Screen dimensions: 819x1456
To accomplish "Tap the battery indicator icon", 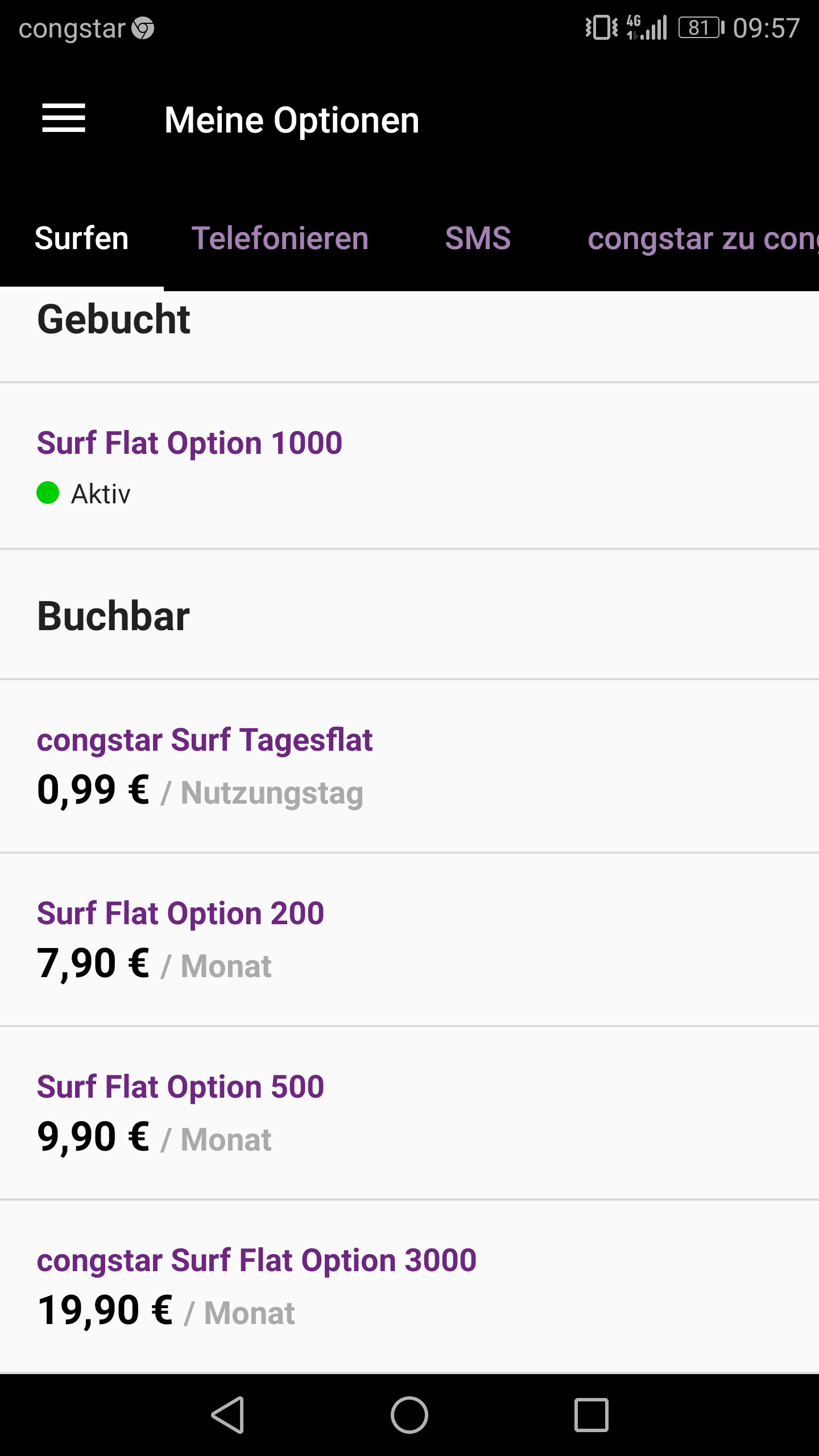I will 701,28.
